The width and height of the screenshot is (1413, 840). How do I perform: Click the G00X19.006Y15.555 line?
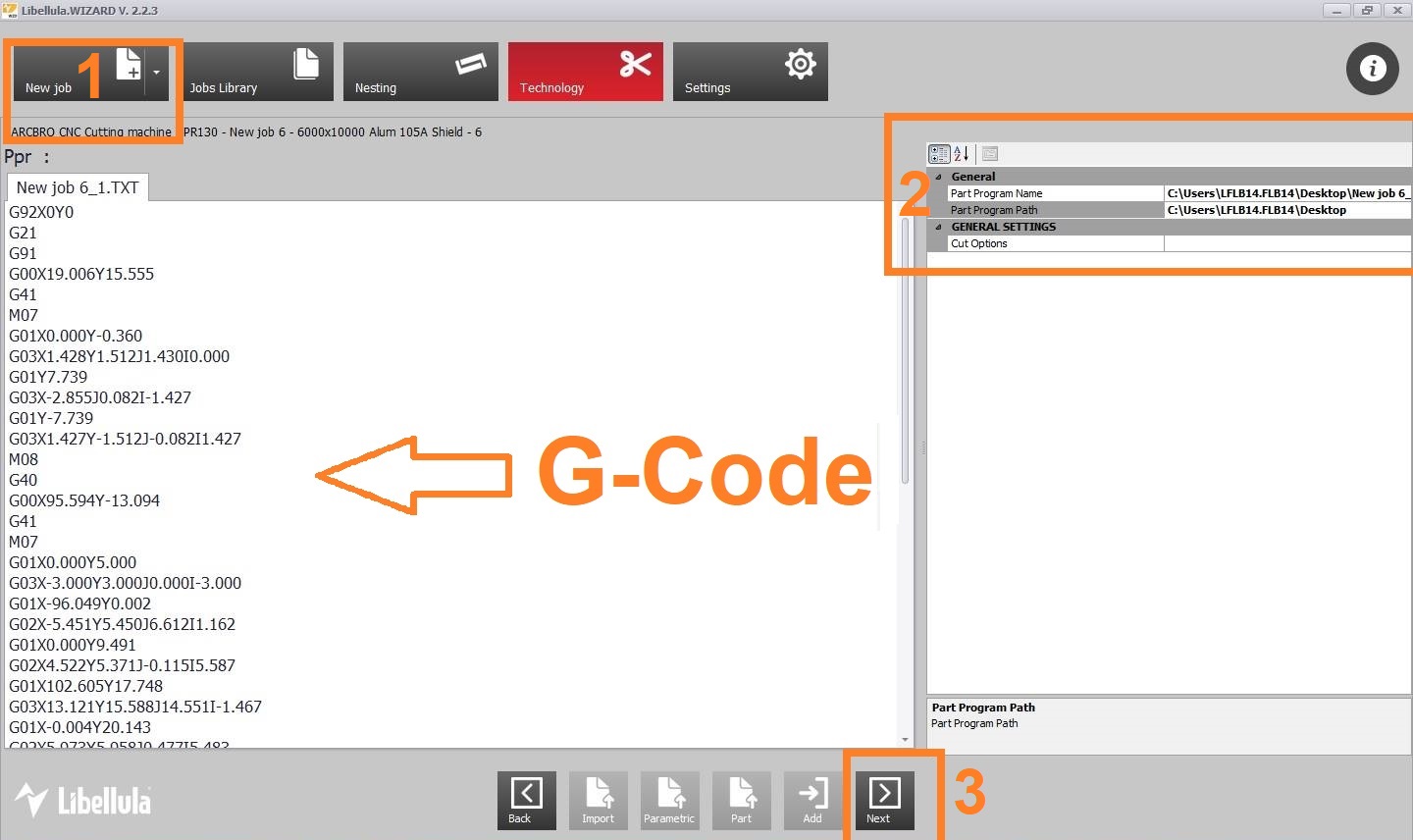(x=81, y=274)
